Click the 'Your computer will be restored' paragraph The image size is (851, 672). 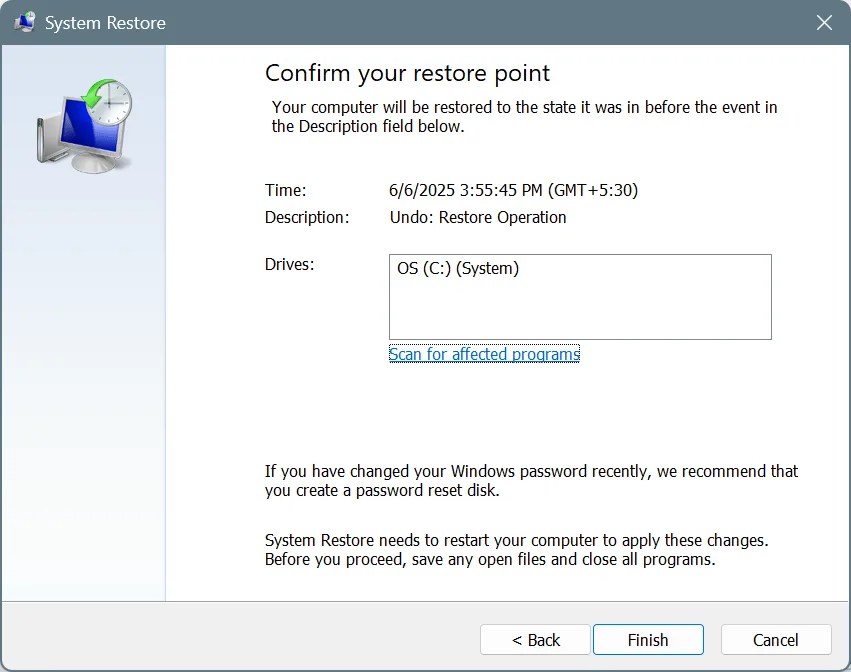pyautogui.click(x=524, y=117)
